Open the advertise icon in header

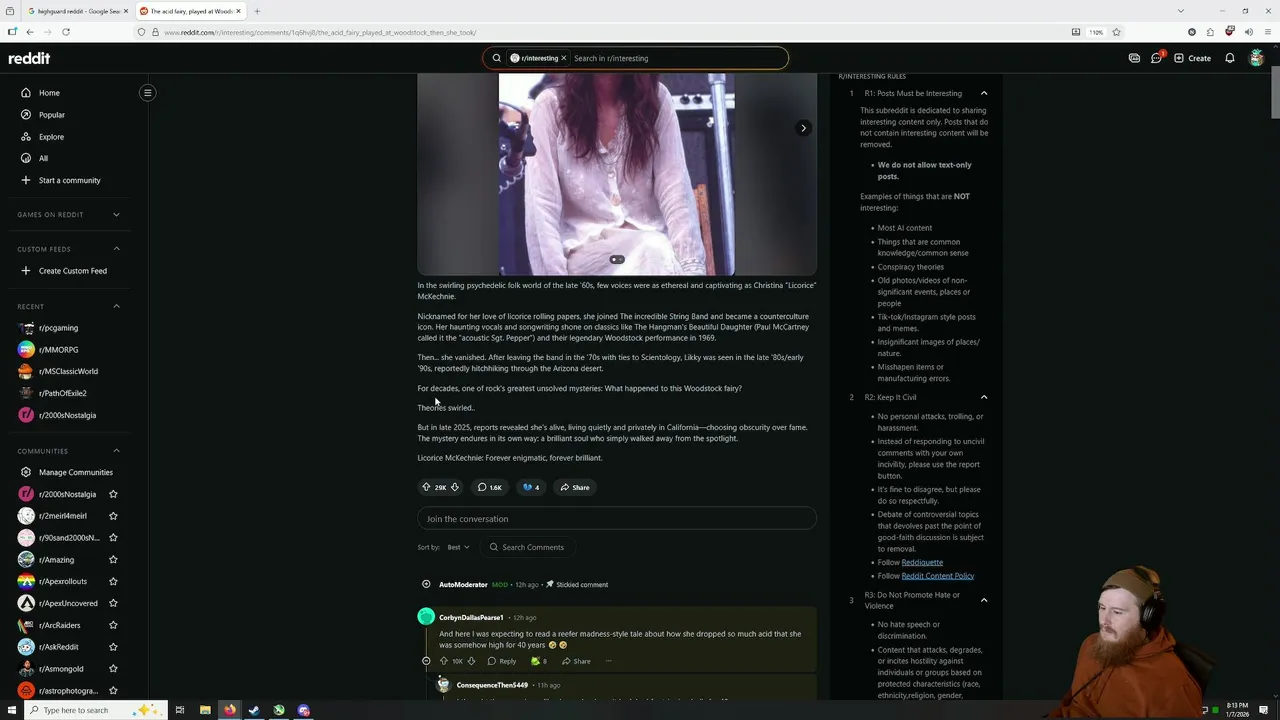click(1134, 58)
